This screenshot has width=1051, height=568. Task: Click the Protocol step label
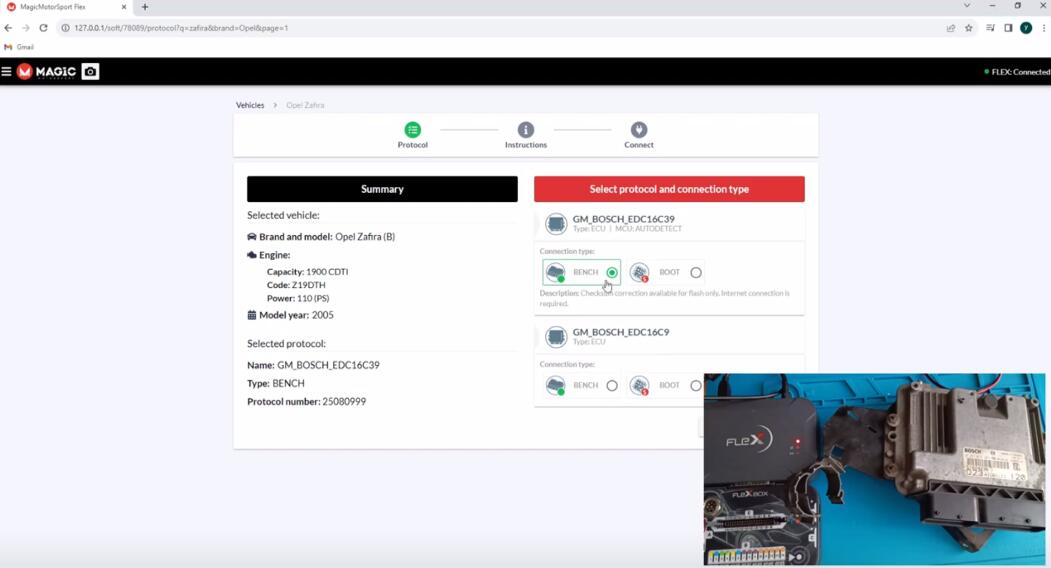[412, 145]
